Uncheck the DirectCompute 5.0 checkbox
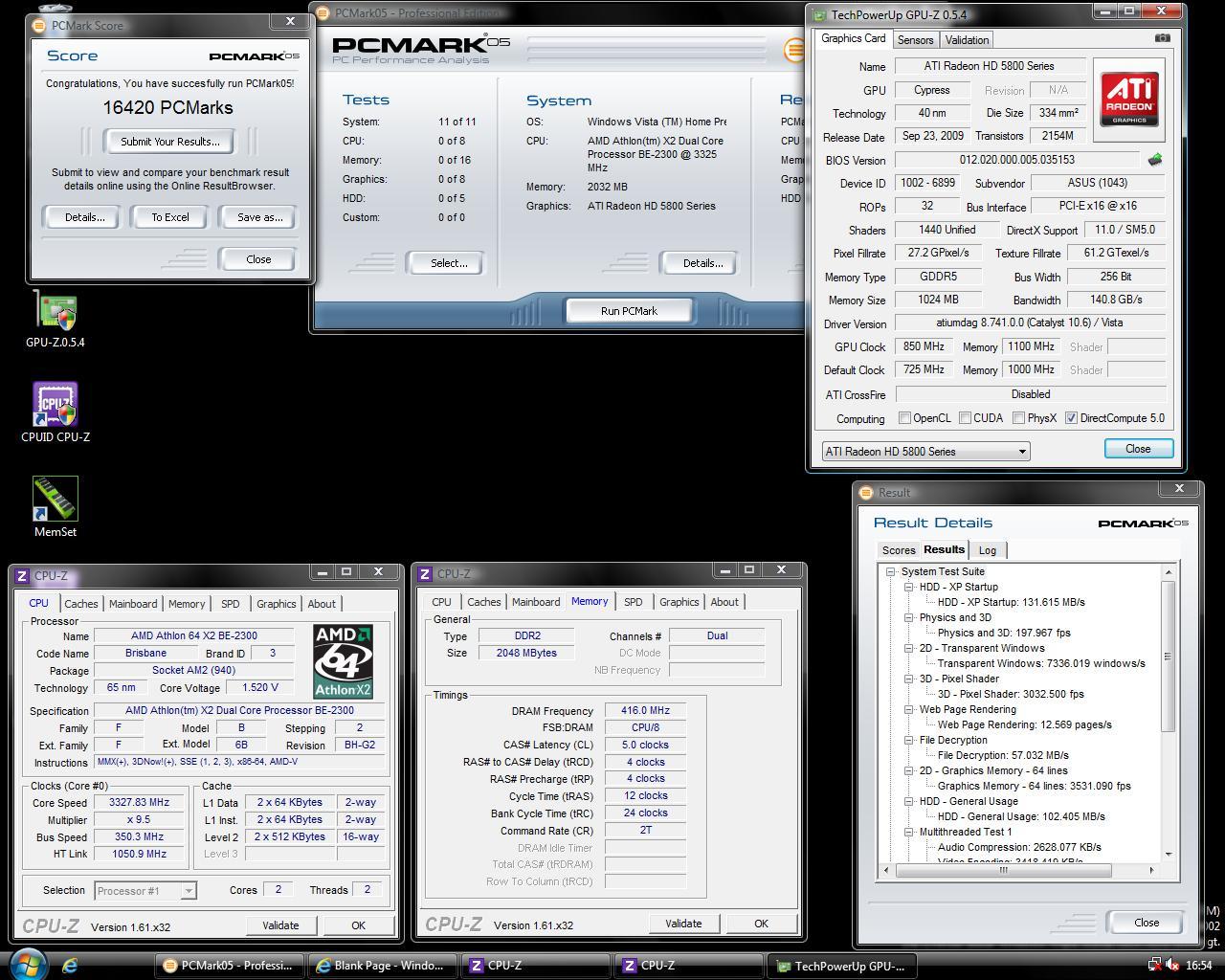This screenshot has width=1225, height=980. coord(1071,418)
